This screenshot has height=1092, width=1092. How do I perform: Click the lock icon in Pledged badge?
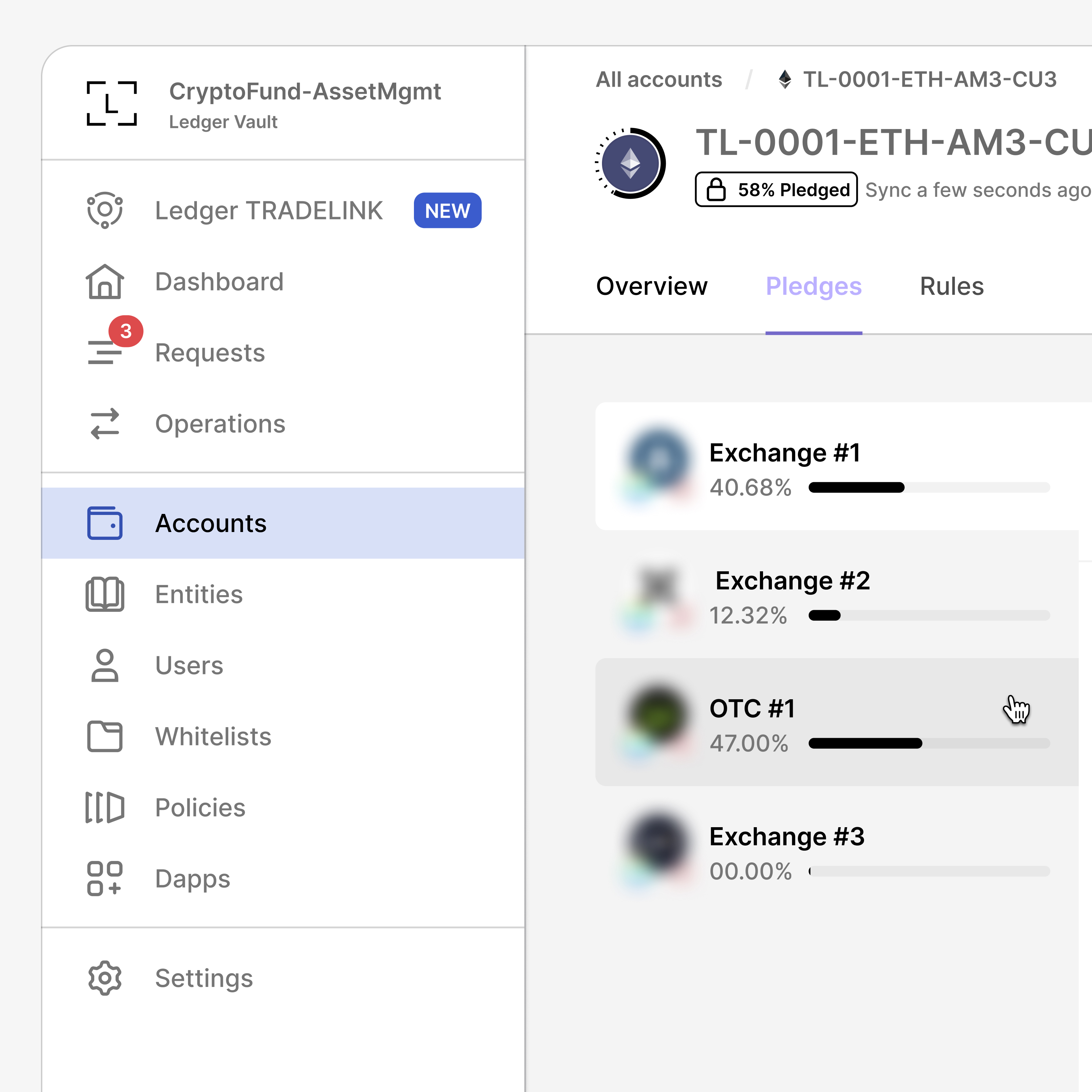pyautogui.click(x=716, y=189)
